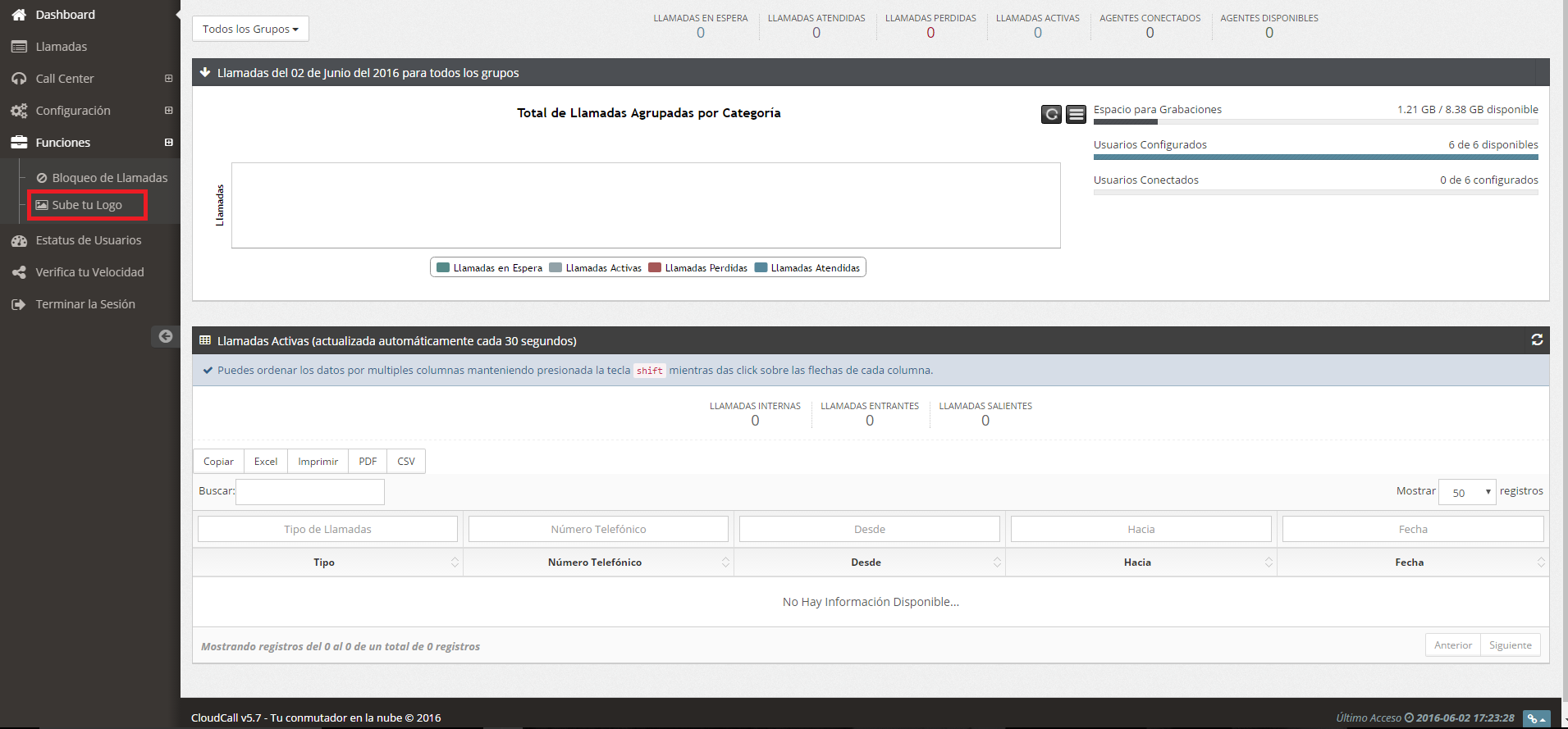Click the Dashboard home icon
Viewport: 1568px width, 729px height.
(19, 15)
